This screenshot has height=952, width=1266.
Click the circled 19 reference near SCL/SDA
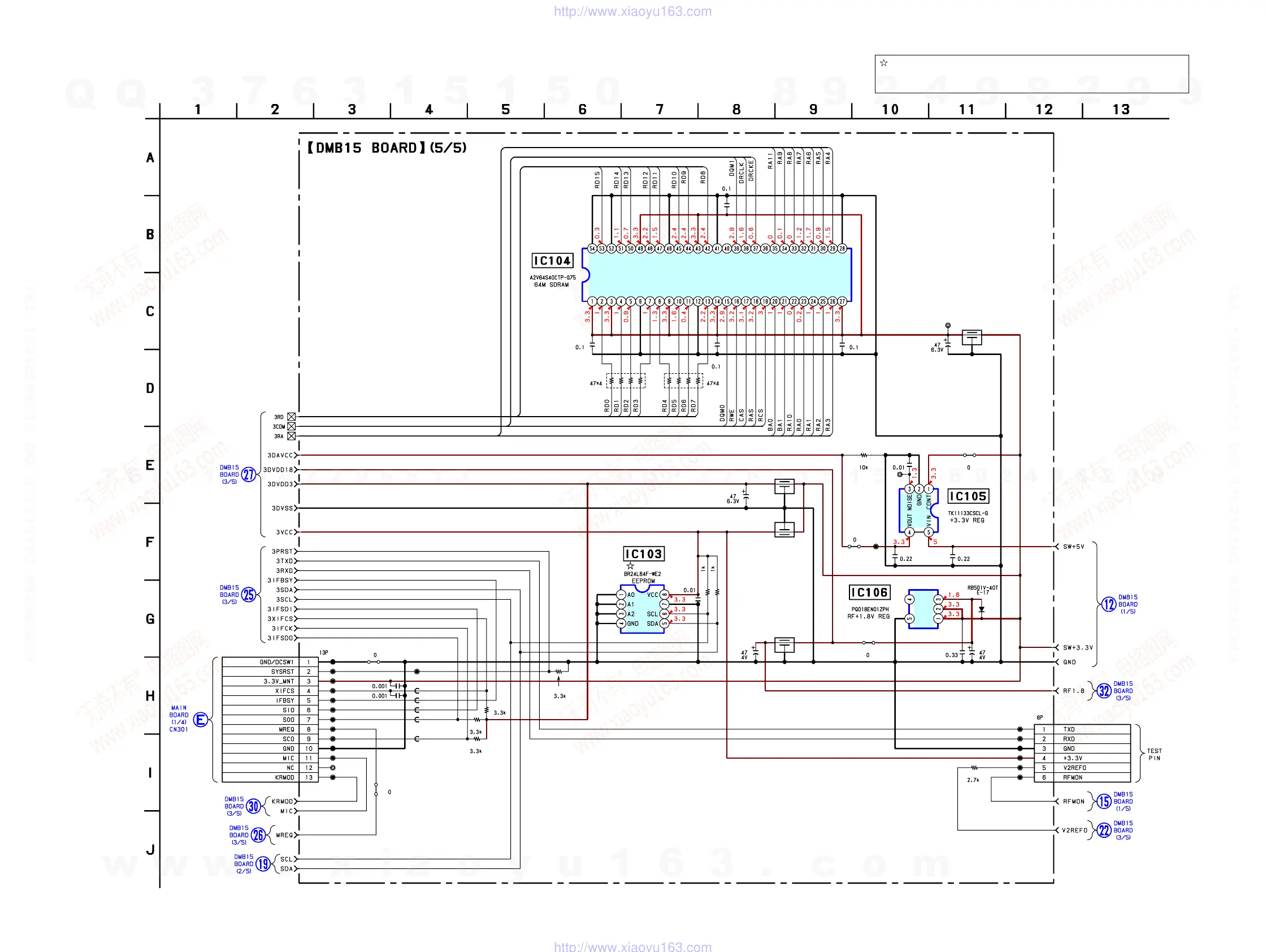(x=263, y=864)
